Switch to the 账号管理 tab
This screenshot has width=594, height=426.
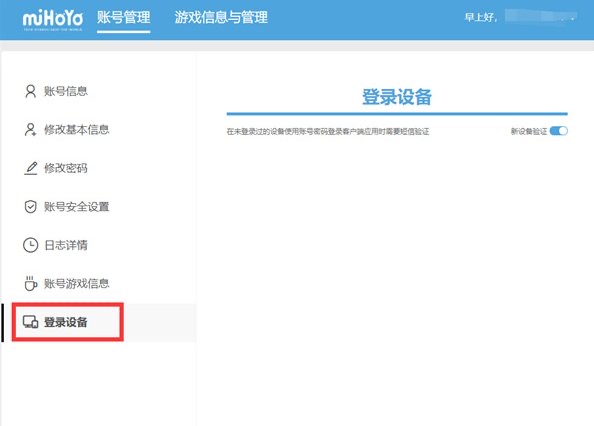tap(123, 17)
